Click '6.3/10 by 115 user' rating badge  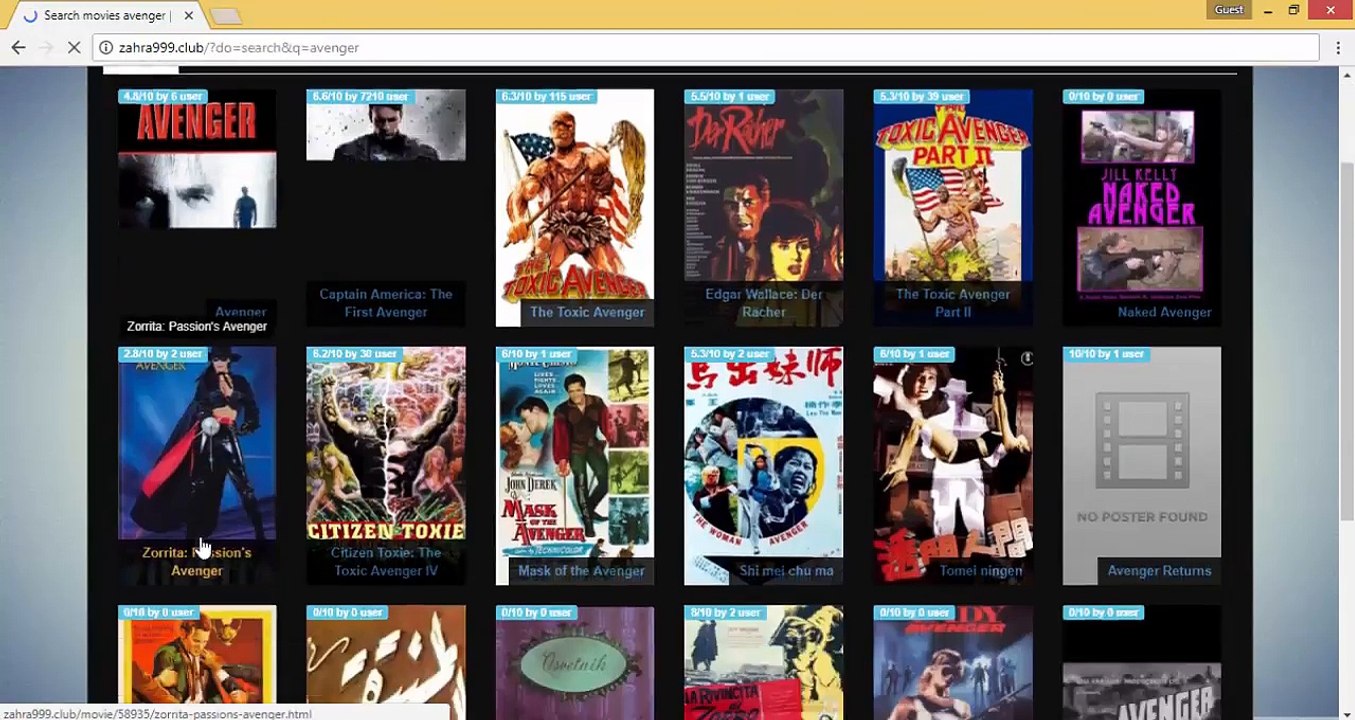tap(546, 96)
